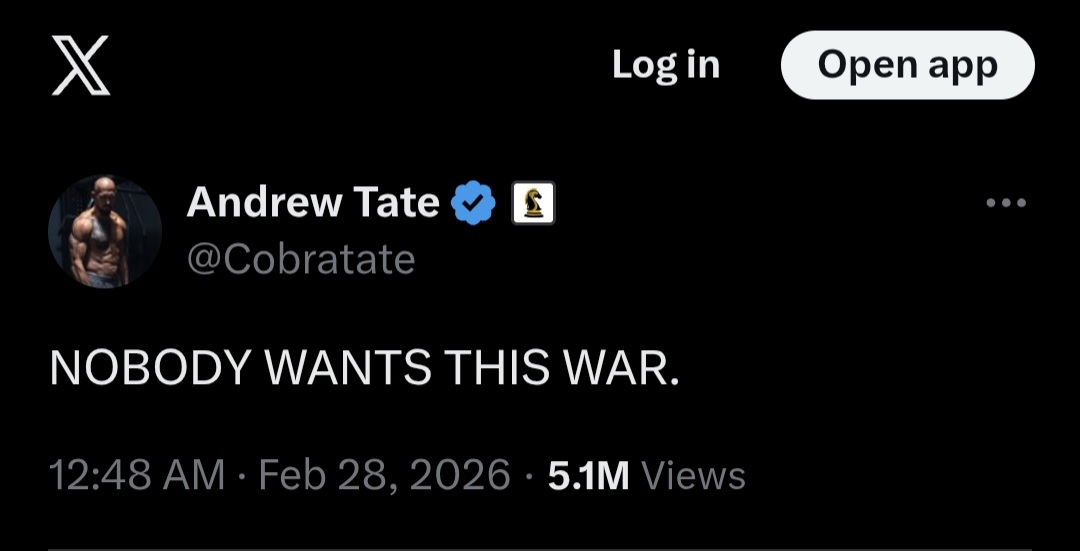Image resolution: width=1080 pixels, height=551 pixels.
Task: Visit the @Cobratate handle link
Action: 301,260
